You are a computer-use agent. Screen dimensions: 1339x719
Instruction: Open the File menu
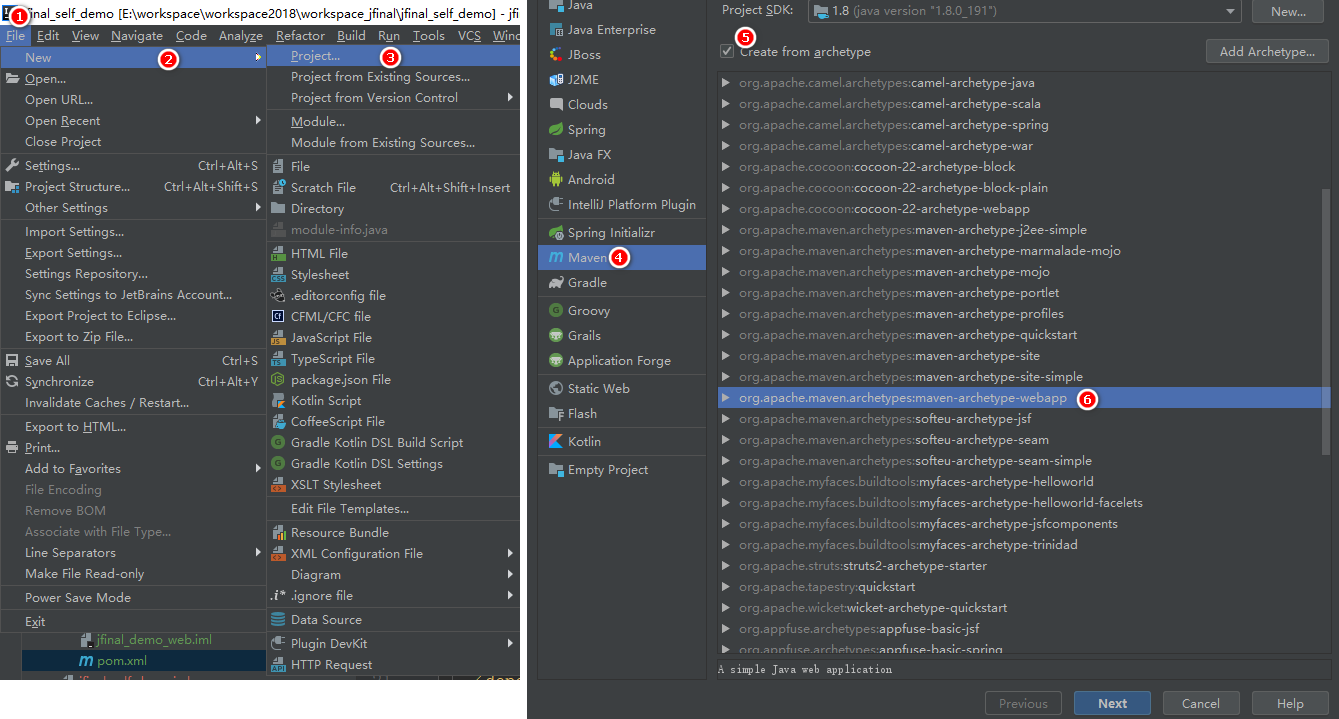[x=15, y=35]
